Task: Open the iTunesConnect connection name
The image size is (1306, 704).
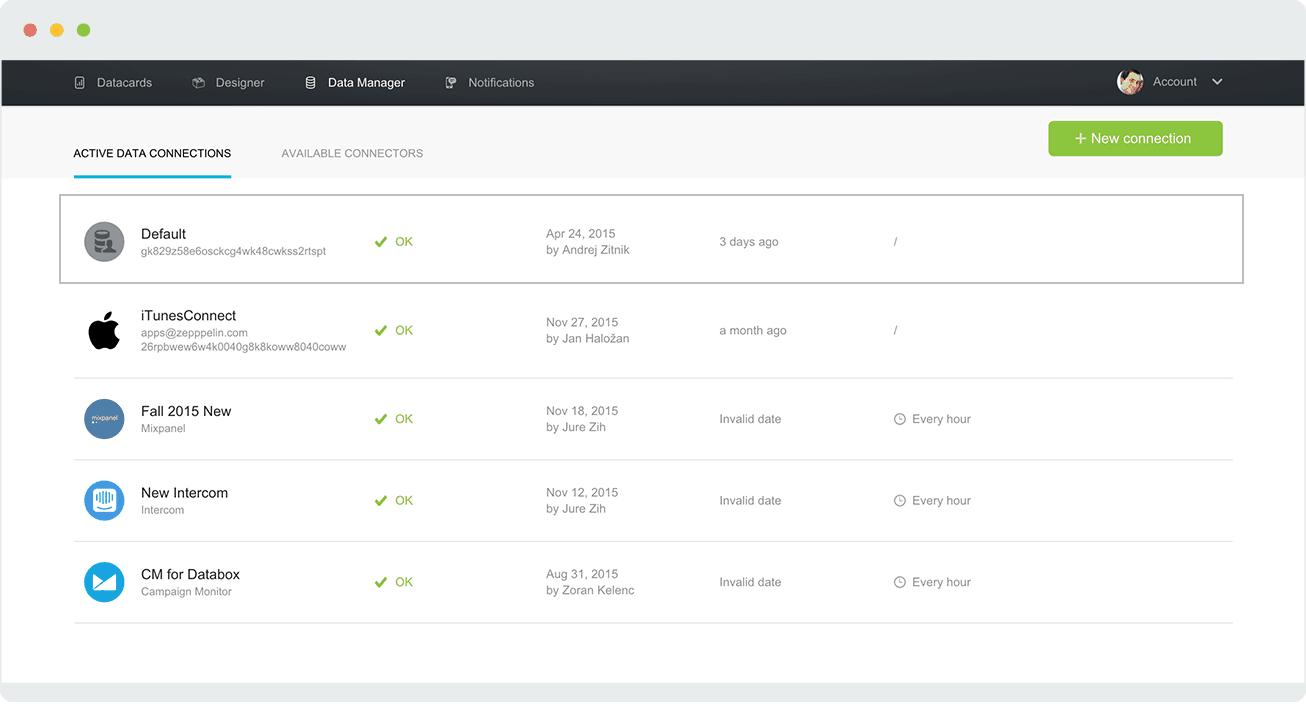Action: tap(188, 316)
